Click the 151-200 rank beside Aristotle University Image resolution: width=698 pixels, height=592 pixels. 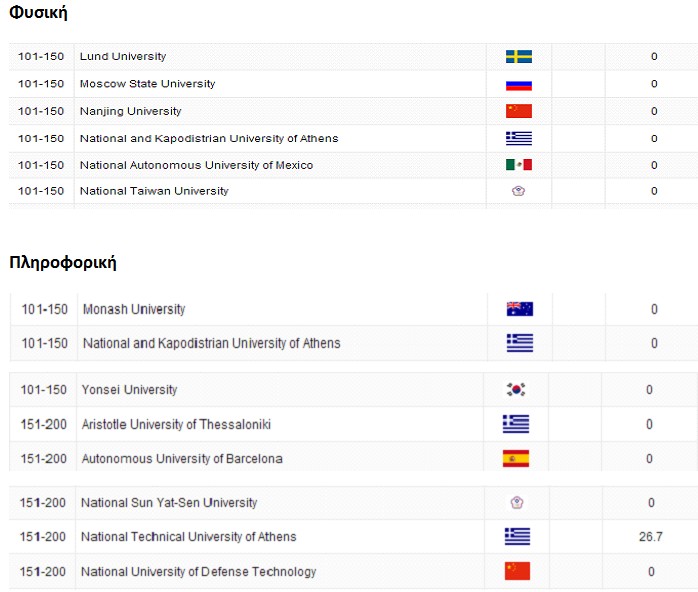click(44, 424)
